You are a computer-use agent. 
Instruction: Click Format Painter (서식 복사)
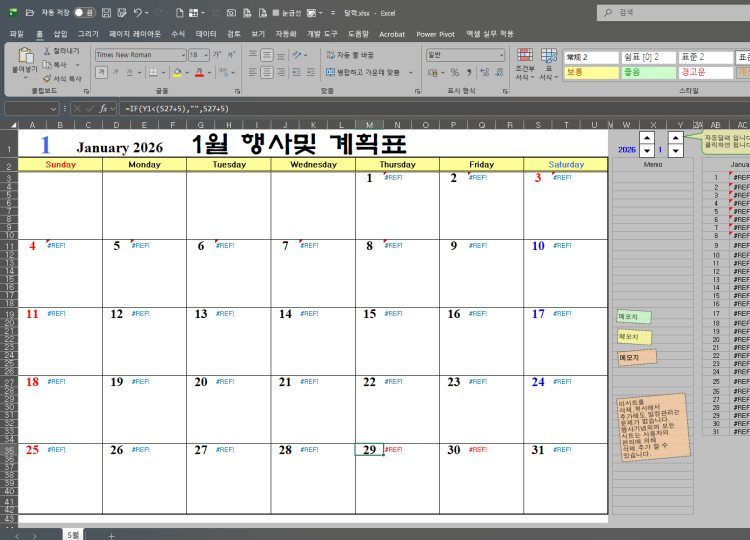[62, 78]
